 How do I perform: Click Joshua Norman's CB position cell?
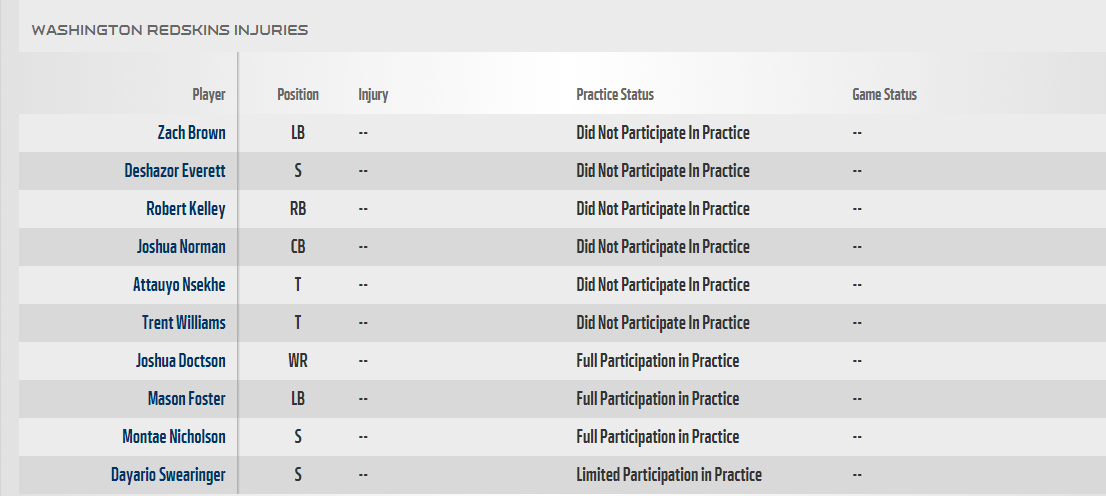(298, 247)
